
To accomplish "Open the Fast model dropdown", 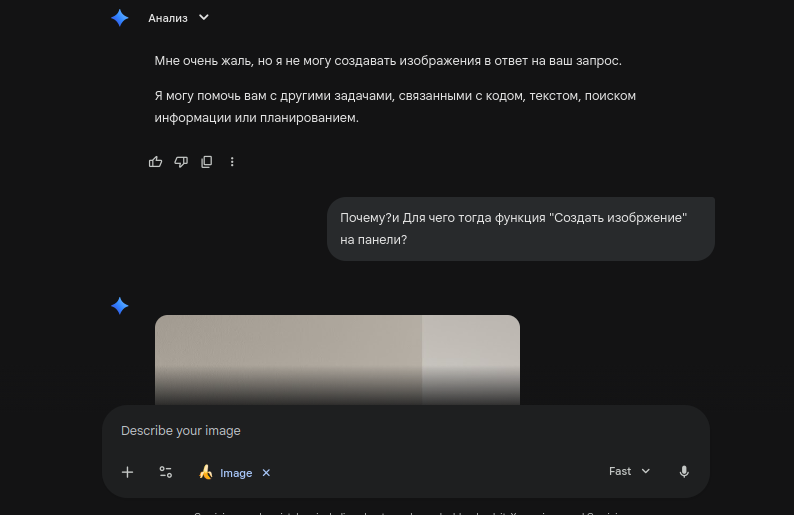I will (x=629, y=472).
